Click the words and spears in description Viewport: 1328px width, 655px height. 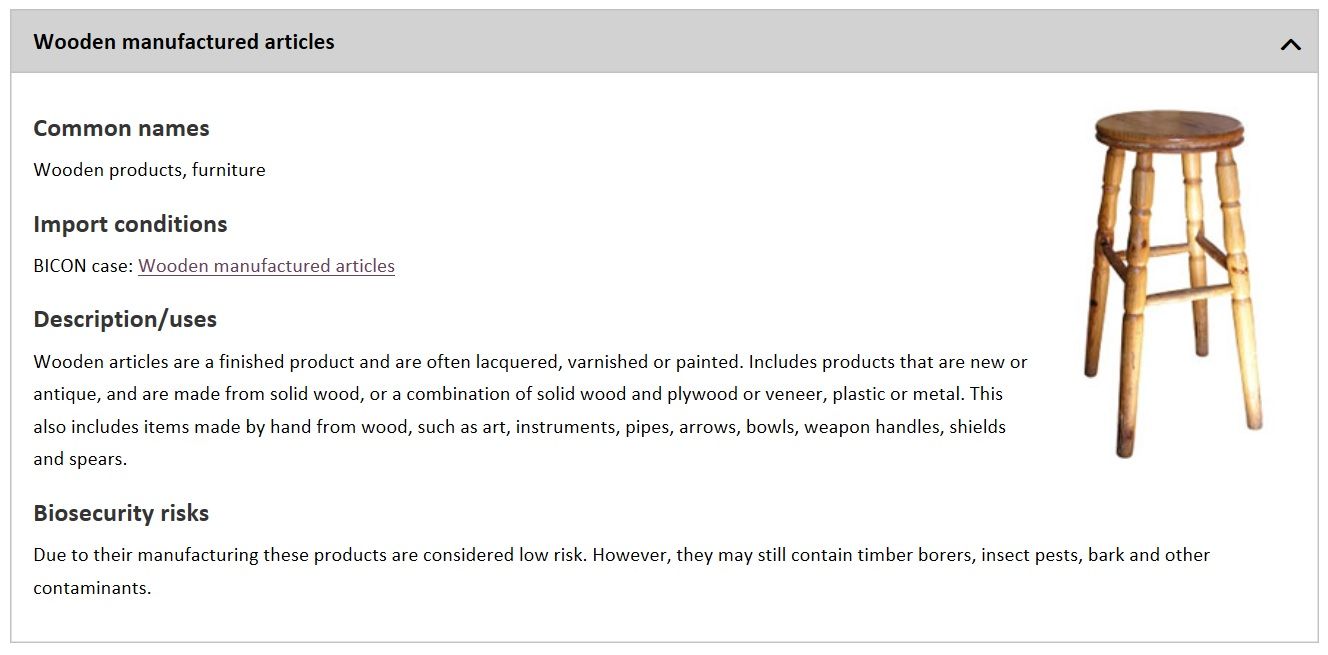(80, 460)
